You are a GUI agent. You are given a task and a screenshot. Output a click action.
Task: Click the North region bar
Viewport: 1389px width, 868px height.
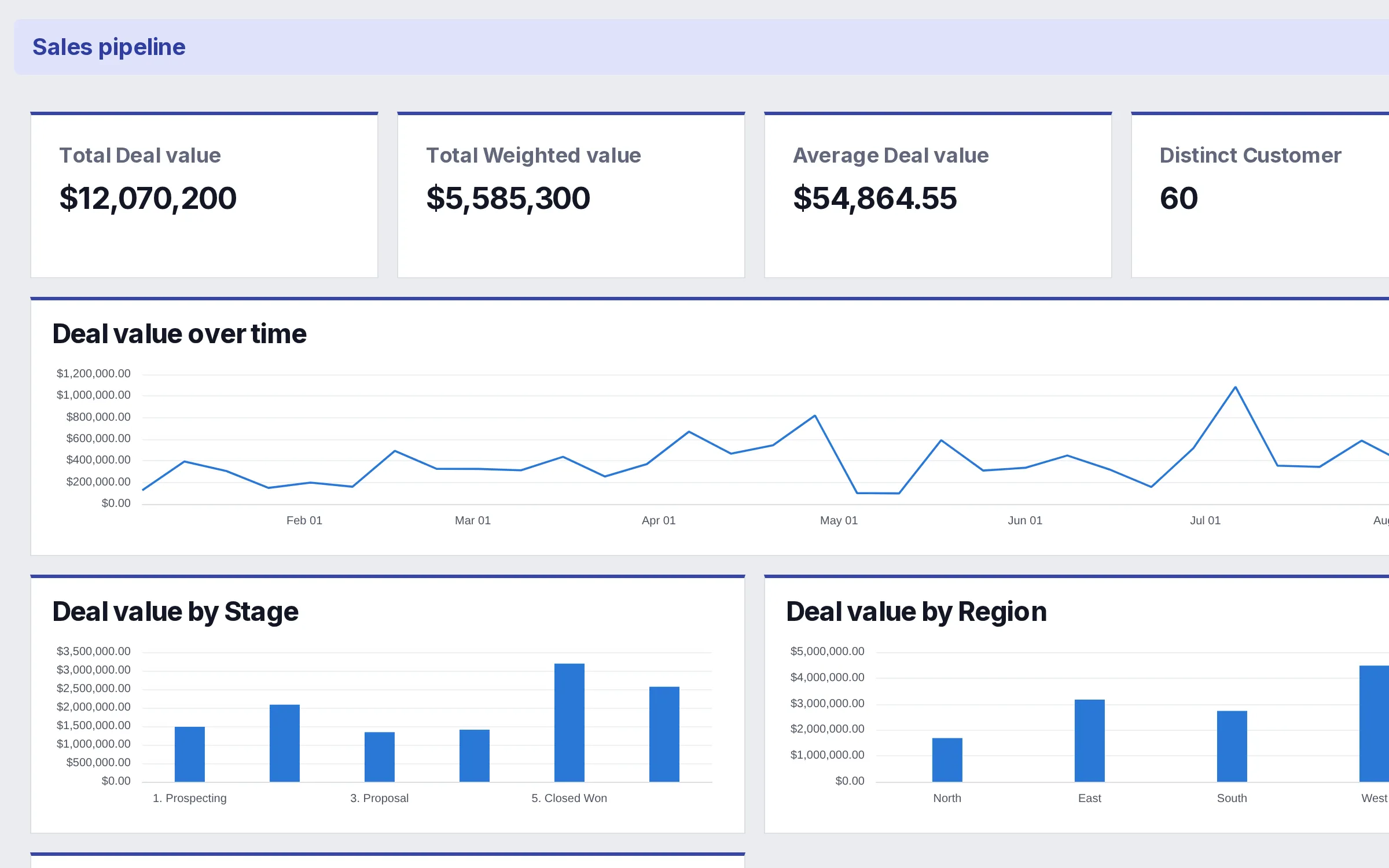coord(947,760)
